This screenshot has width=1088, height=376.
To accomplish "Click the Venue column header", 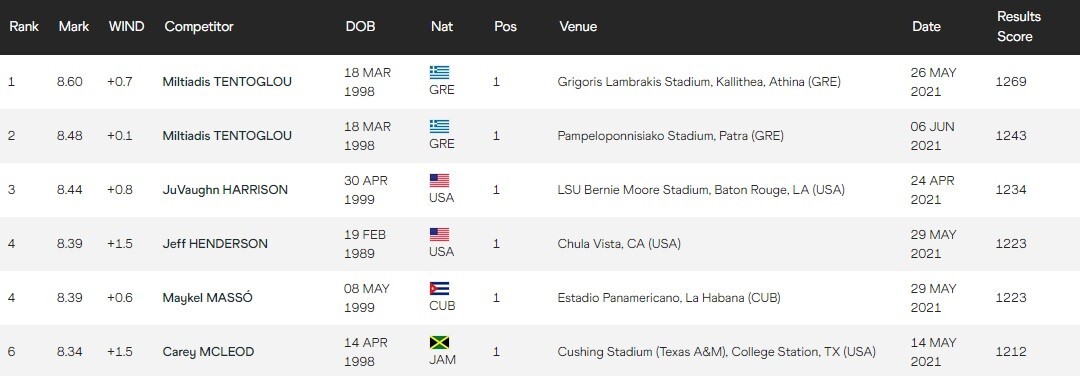I will point(578,26).
